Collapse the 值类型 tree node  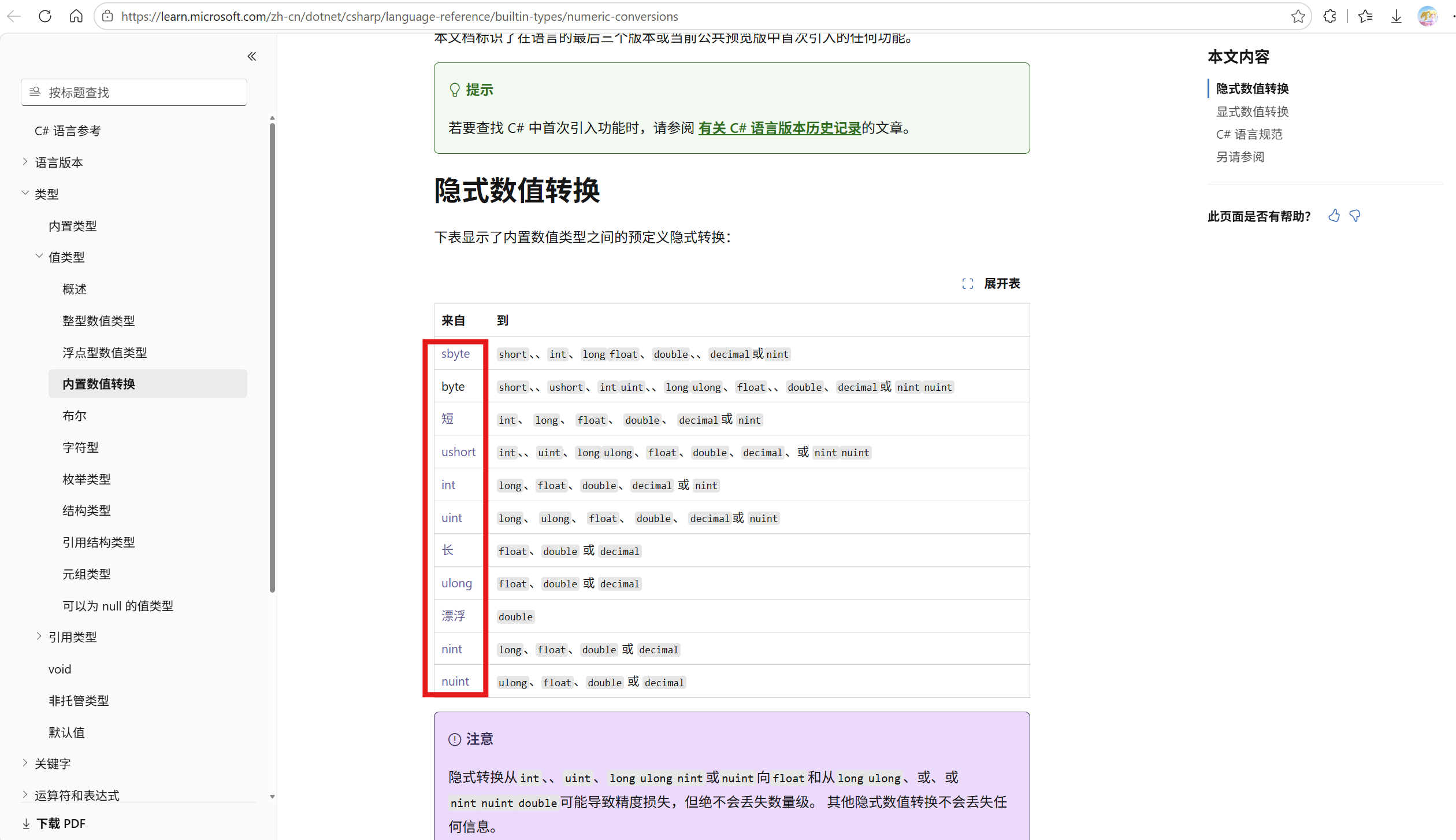[x=39, y=256]
